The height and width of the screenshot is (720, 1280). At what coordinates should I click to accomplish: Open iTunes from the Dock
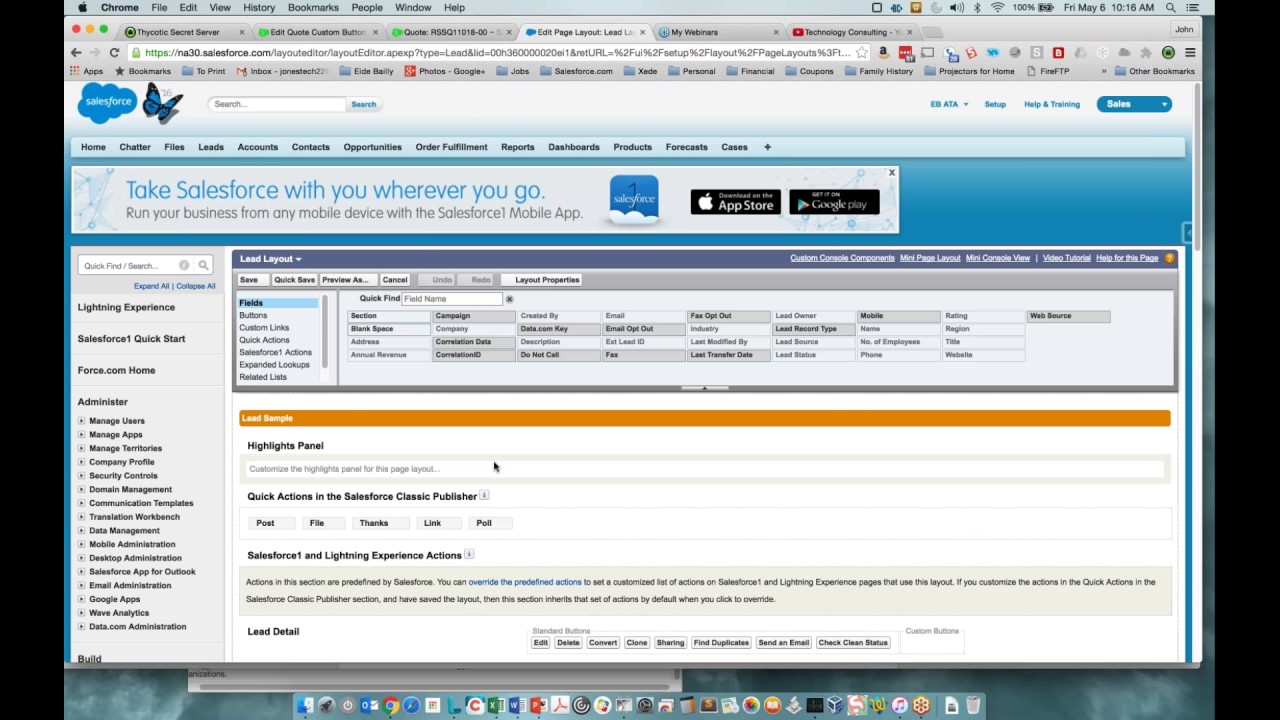899,705
